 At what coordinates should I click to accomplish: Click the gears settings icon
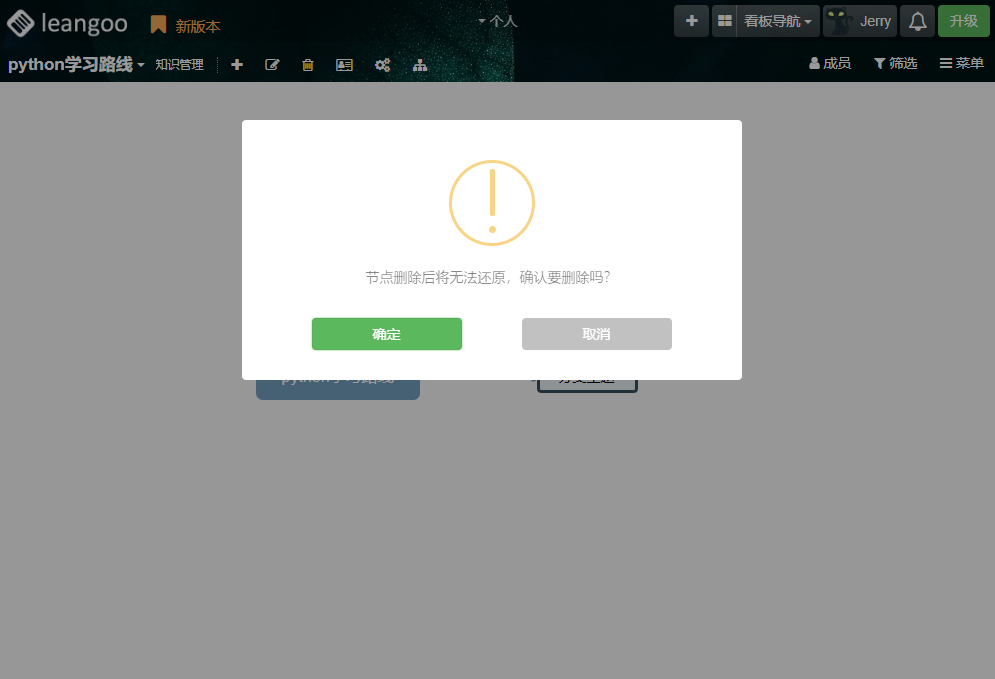382,65
